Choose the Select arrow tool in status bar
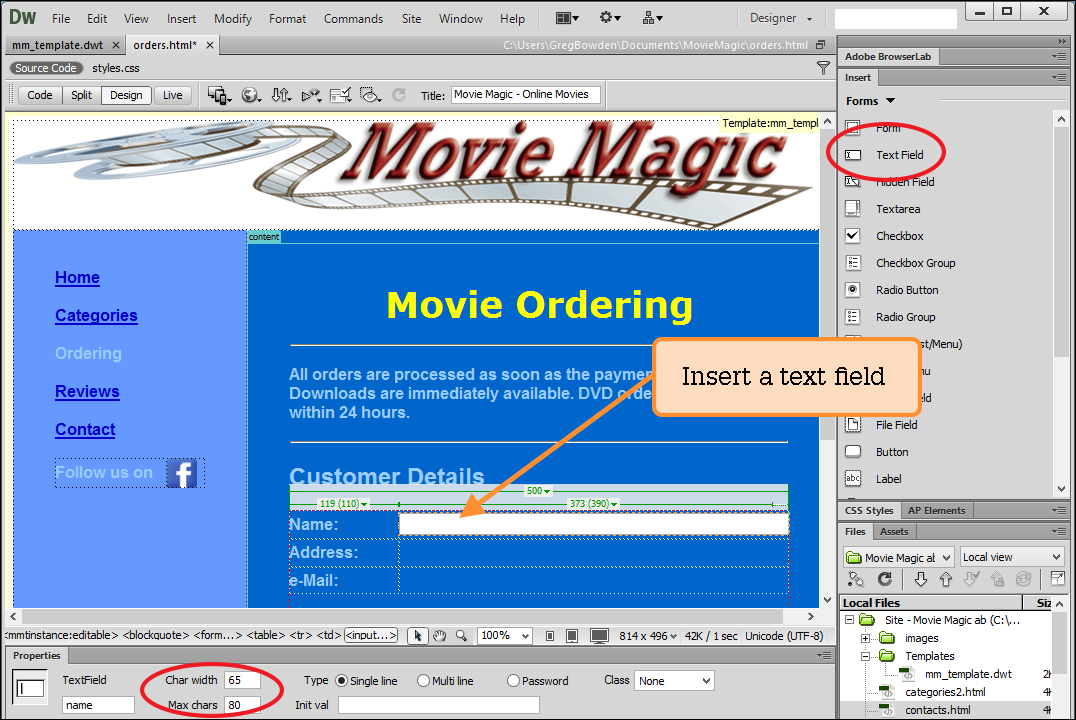Viewport: 1076px width, 720px height. click(417, 636)
